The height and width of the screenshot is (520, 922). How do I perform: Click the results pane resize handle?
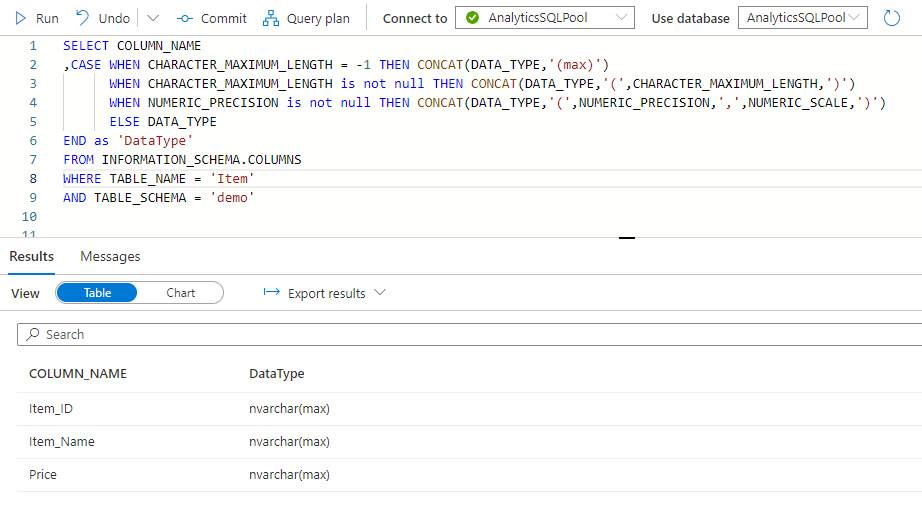pyautogui.click(x=627, y=238)
